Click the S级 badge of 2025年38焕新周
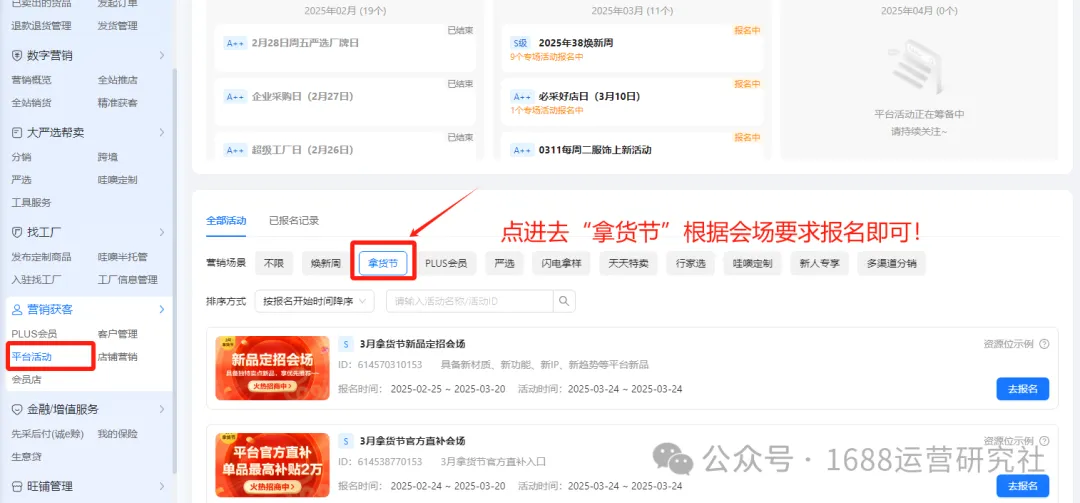 tap(520, 43)
